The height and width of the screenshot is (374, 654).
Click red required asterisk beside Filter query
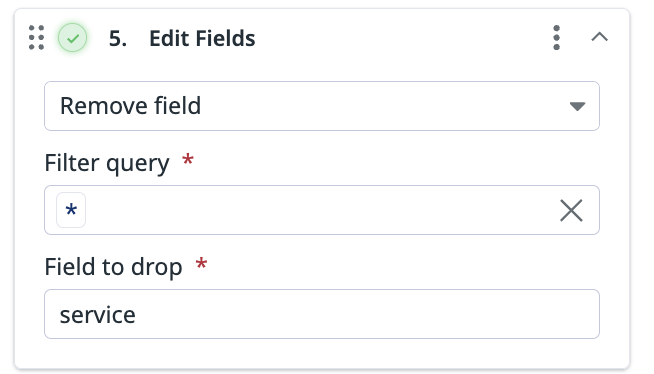click(x=188, y=159)
